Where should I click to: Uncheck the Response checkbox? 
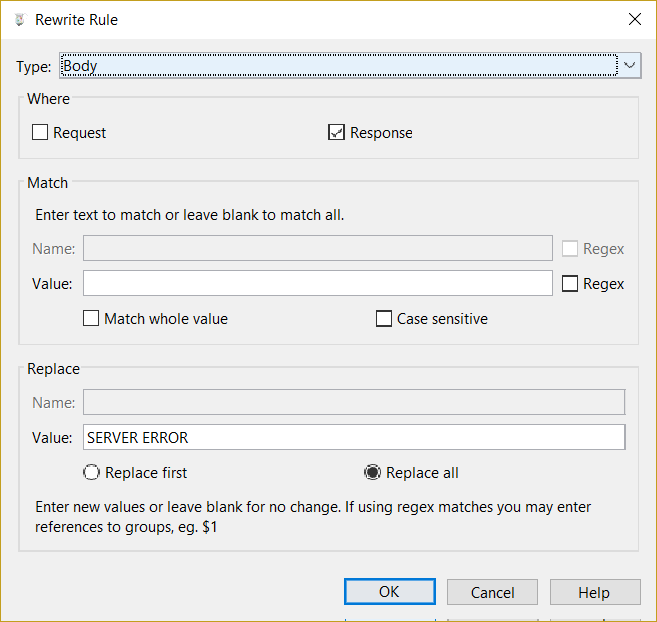coord(337,133)
